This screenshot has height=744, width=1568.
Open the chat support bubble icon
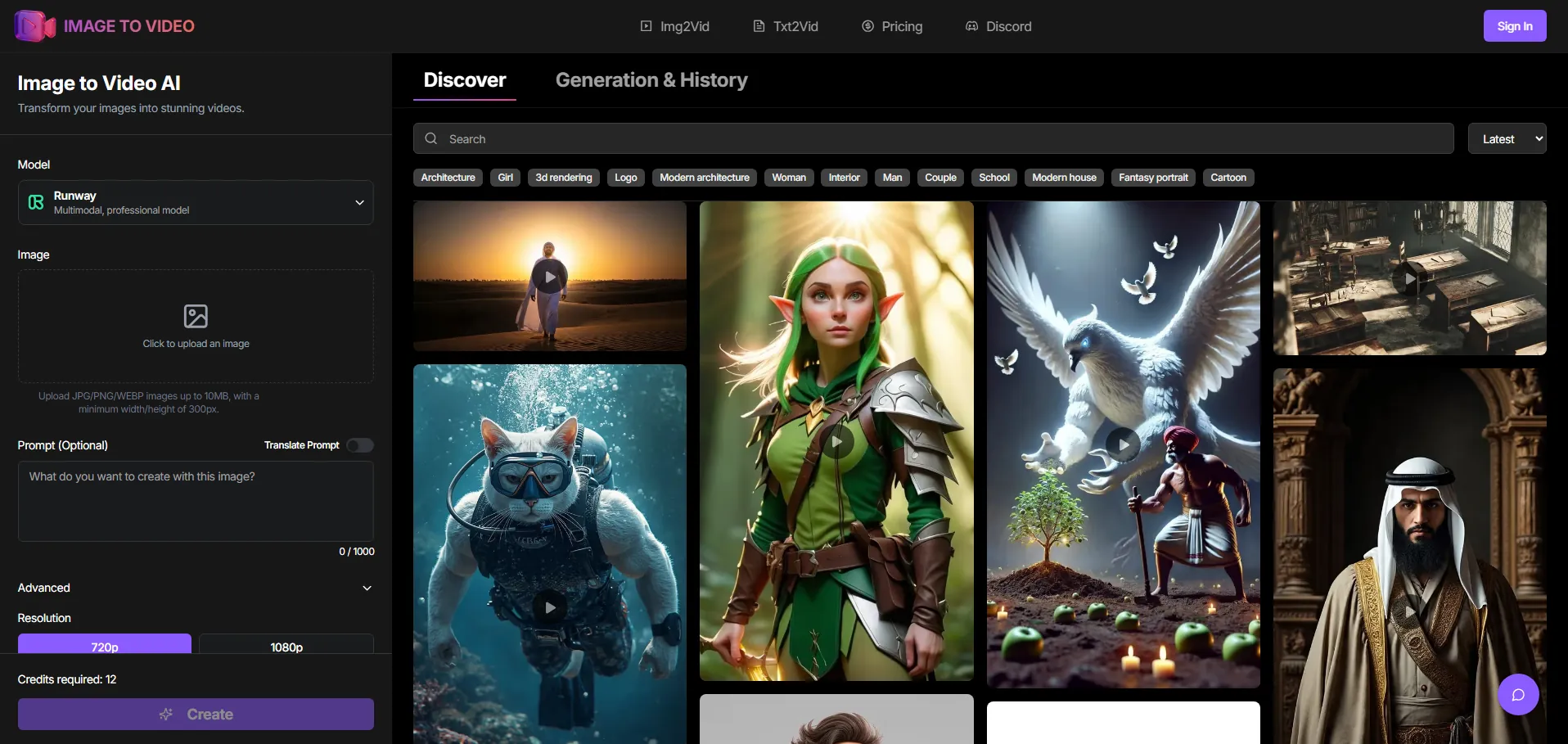point(1517,695)
